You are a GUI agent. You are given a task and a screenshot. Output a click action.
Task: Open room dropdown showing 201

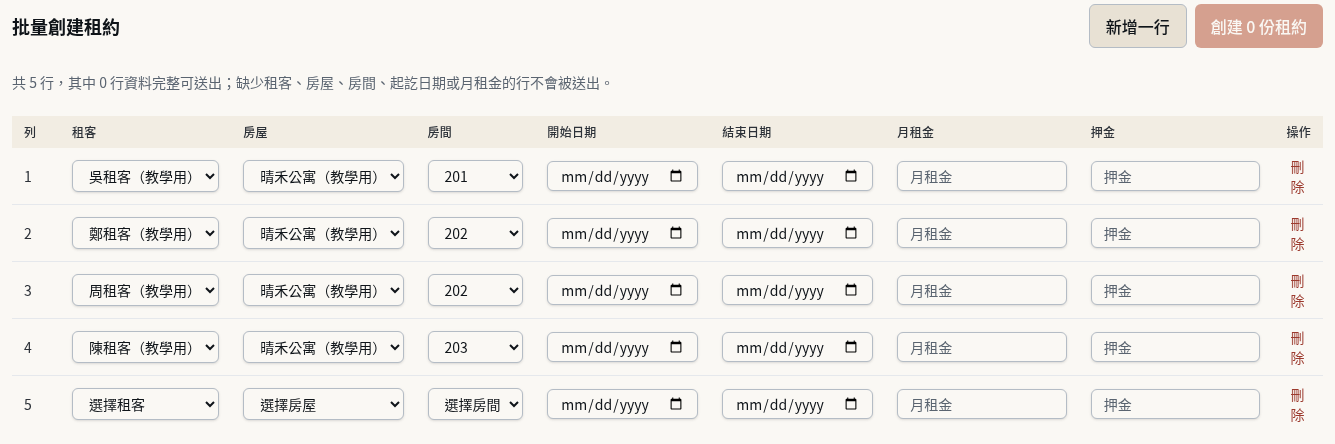pos(475,176)
